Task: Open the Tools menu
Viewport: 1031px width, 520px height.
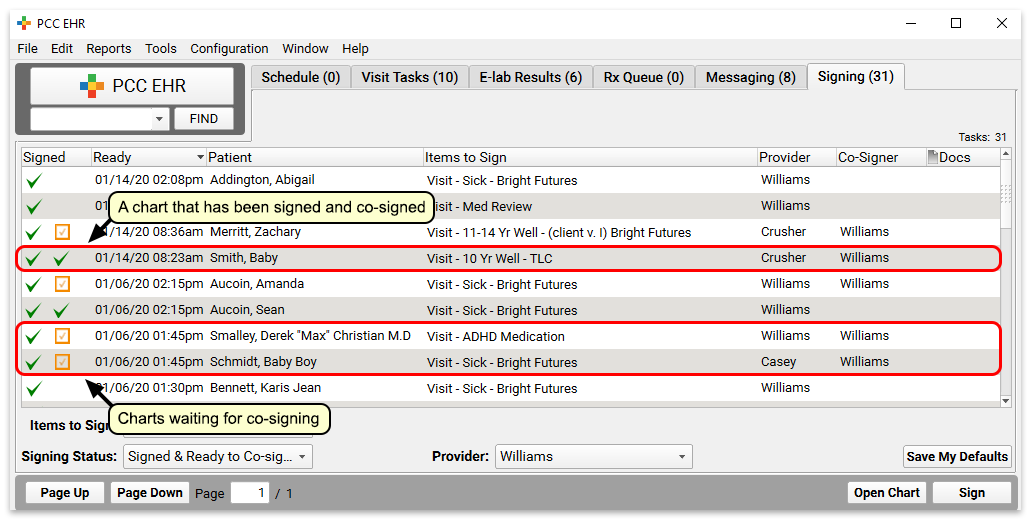Action: pyautogui.click(x=161, y=49)
